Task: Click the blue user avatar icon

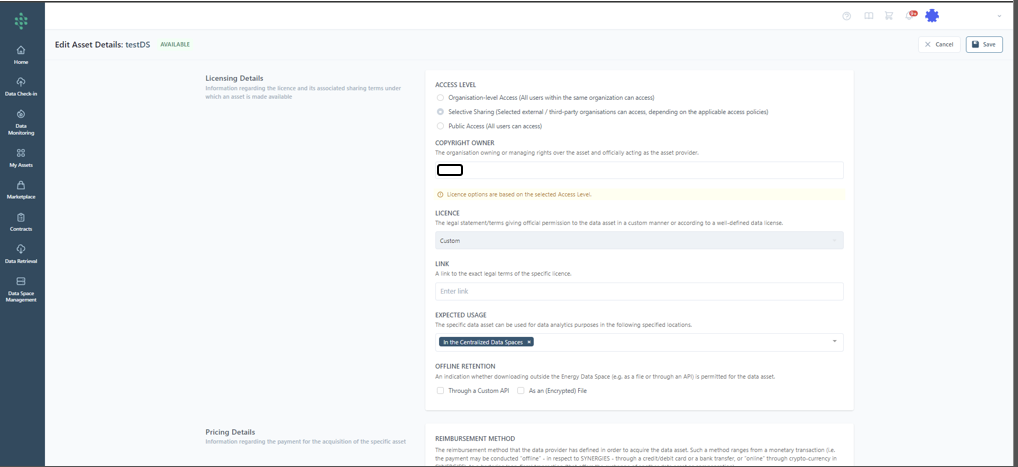Action: coord(932,16)
